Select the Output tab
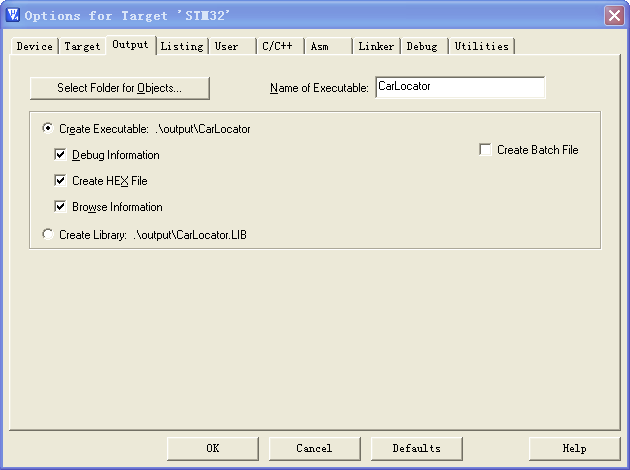Screen dimensions: 630x470 click(x=131, y=45)
